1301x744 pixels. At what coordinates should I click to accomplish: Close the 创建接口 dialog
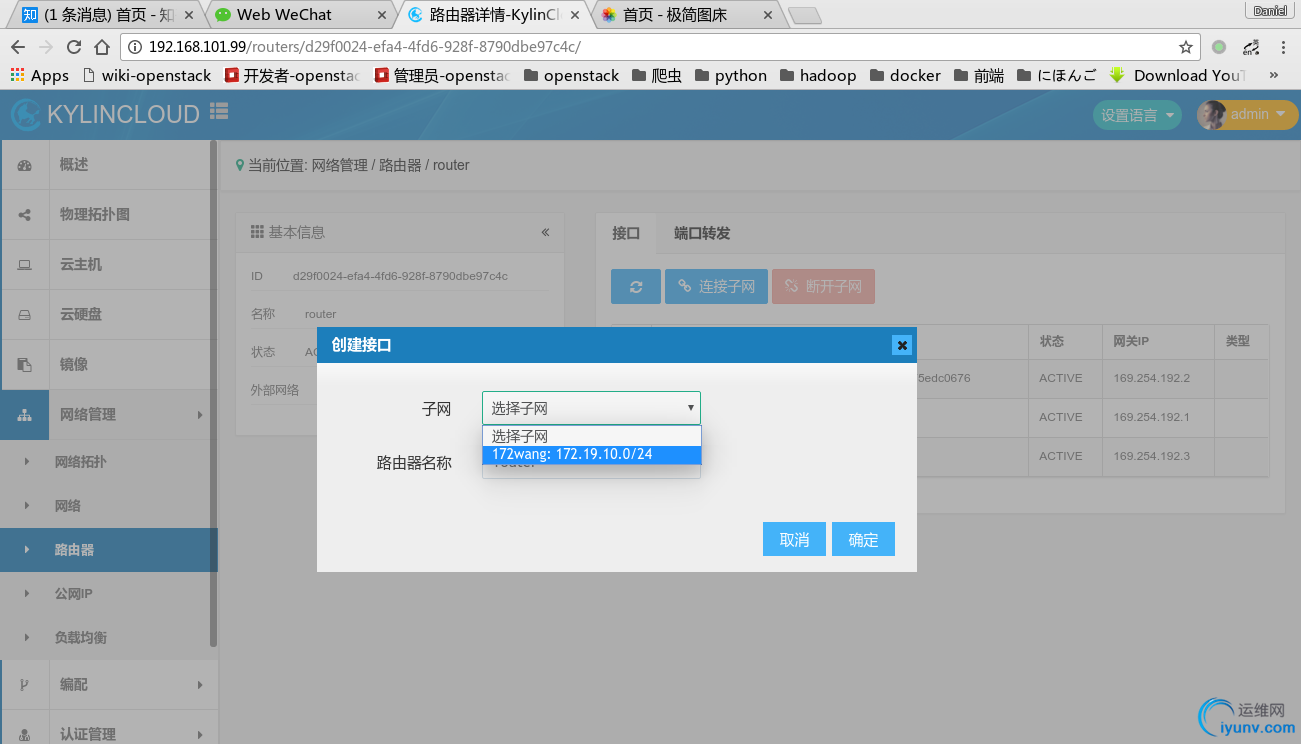[x=902, y=345]
